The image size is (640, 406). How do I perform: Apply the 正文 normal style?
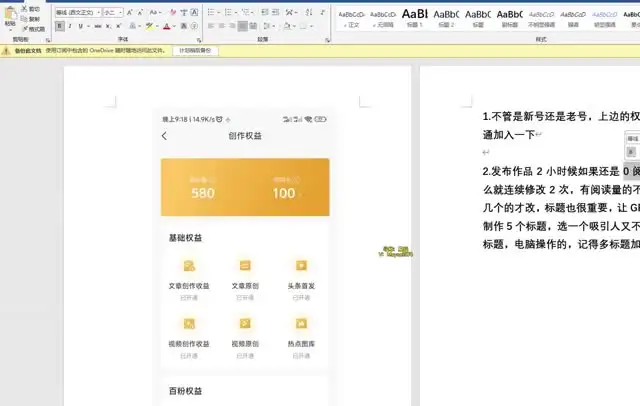(352, 17)
